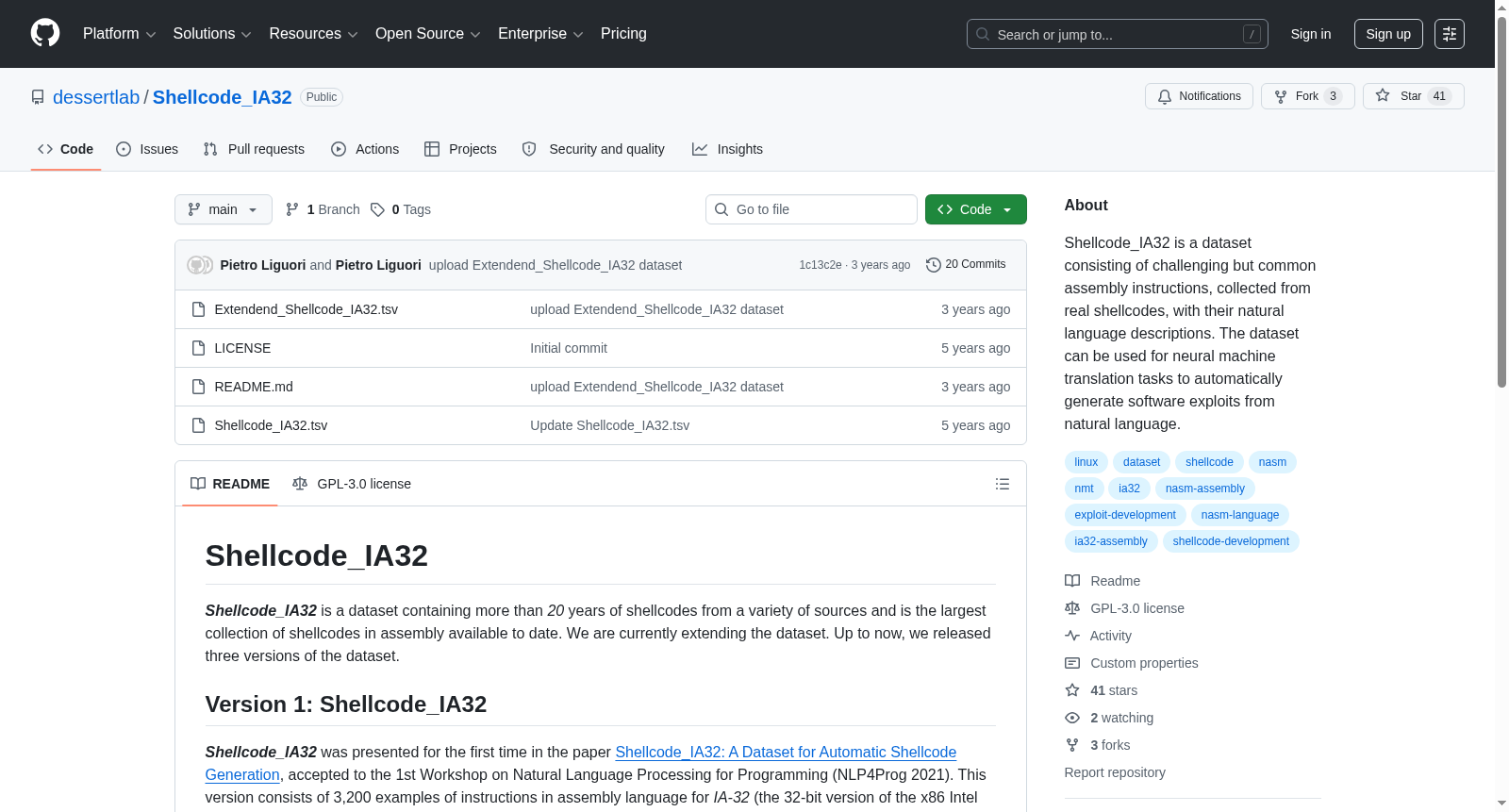Click the Sign up button
Image resolution: width=1509 pixels, height=812 pixels.
(x=1388, y=34)
